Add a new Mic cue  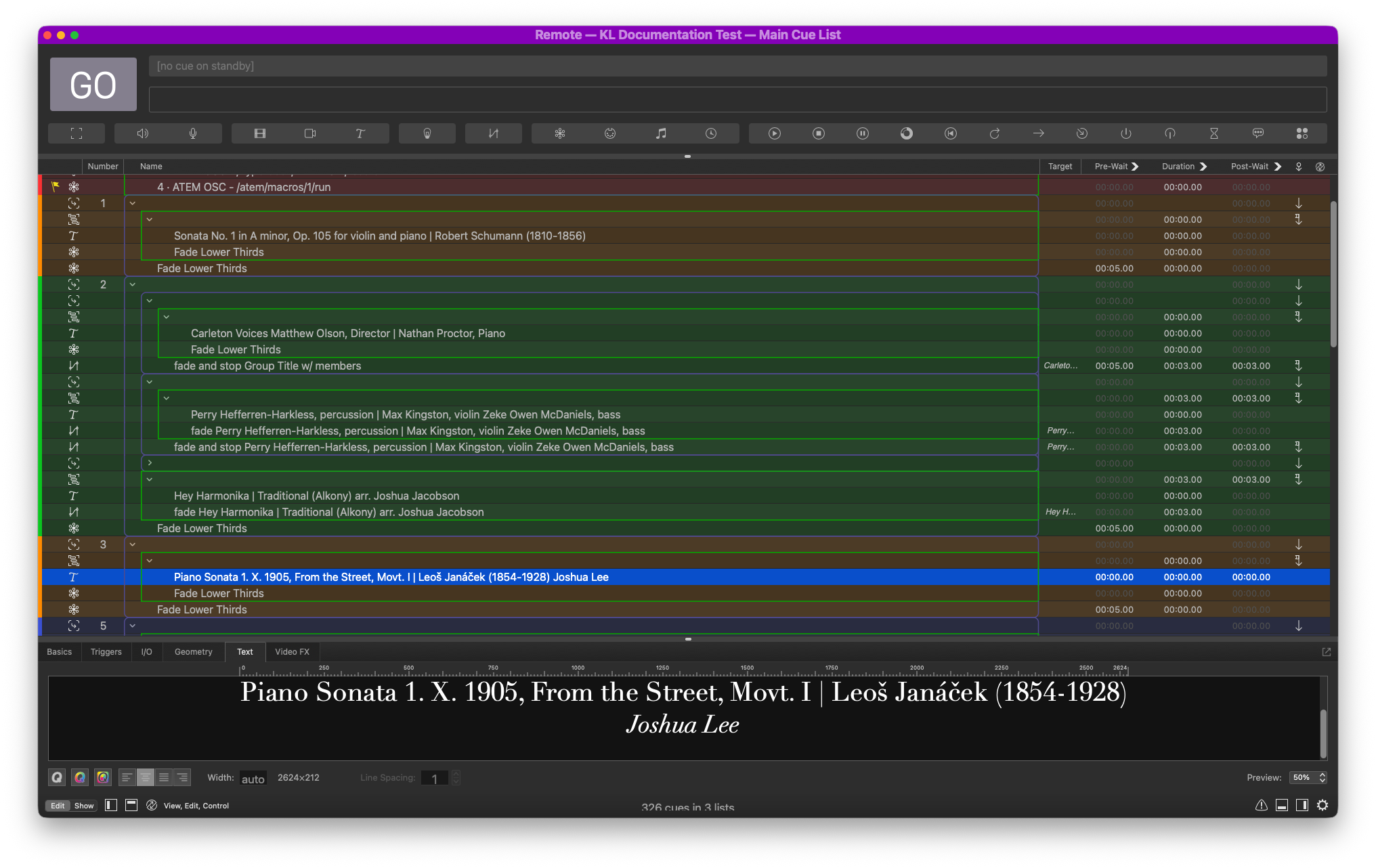[193, 133]
